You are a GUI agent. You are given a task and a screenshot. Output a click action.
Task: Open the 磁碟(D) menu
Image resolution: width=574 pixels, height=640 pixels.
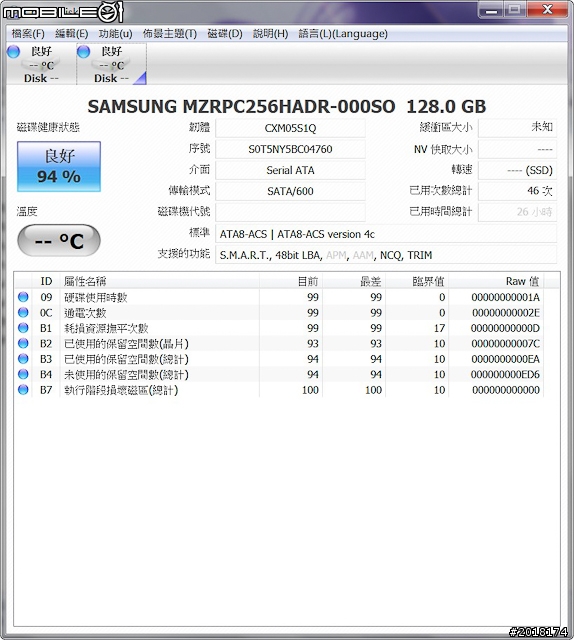click(x=225, y=33)
